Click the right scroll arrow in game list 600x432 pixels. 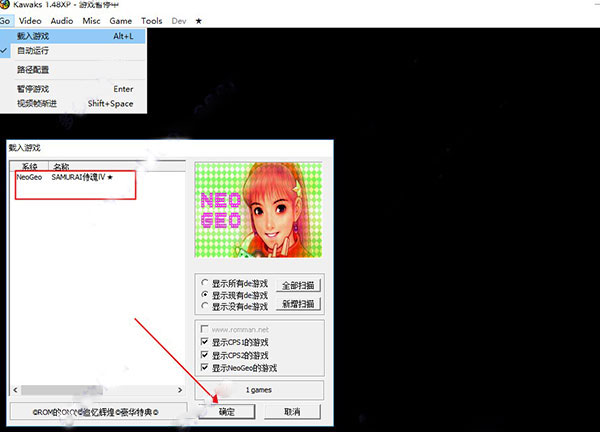pos(180,390)
